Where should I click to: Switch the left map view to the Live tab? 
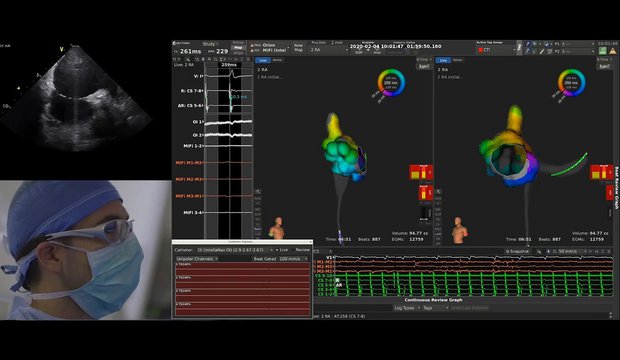(x=263, y=60)
